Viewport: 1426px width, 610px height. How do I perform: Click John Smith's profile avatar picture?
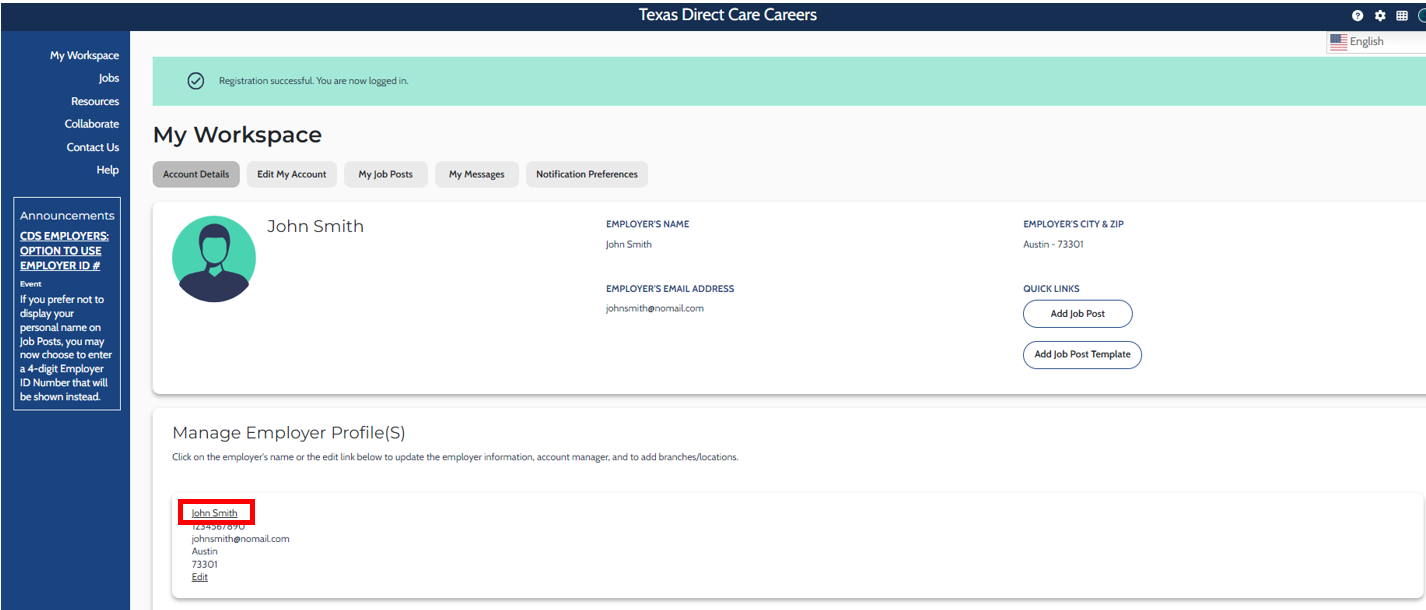[x=214, y=259]
